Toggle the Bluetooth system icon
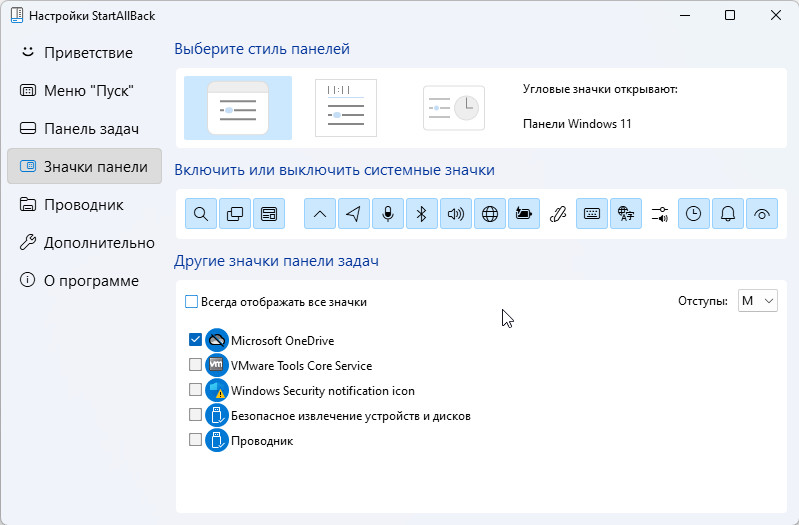This screenshot has height=525, width=799. [421, 213]
